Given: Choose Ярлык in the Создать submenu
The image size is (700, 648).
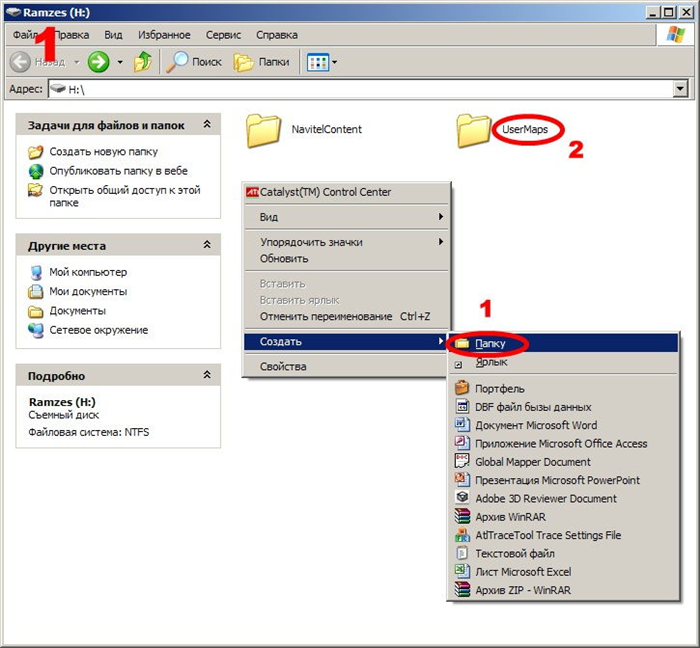Looking at the screenshot, I should (x=563, y=362).
